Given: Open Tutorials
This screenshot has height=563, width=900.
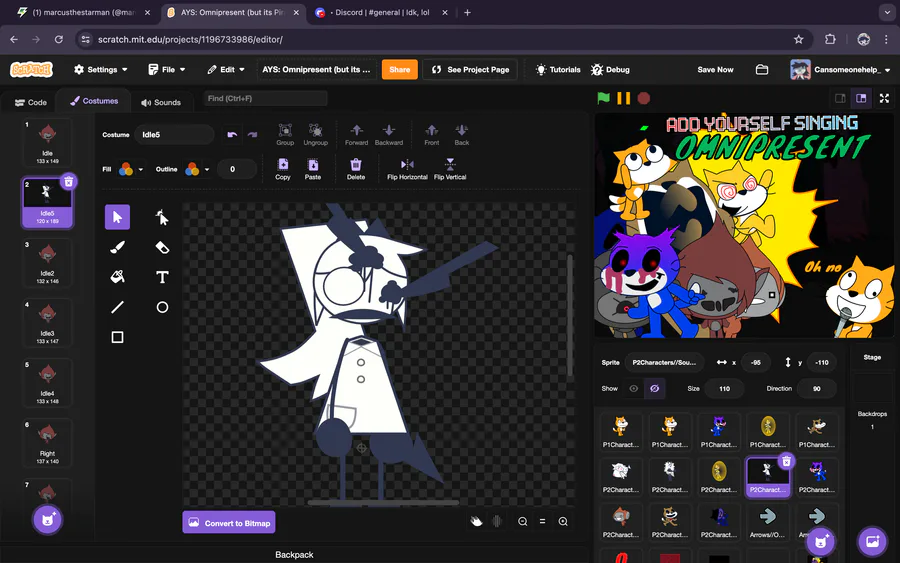Looking at the screenshot, I should tap(558, 69).
